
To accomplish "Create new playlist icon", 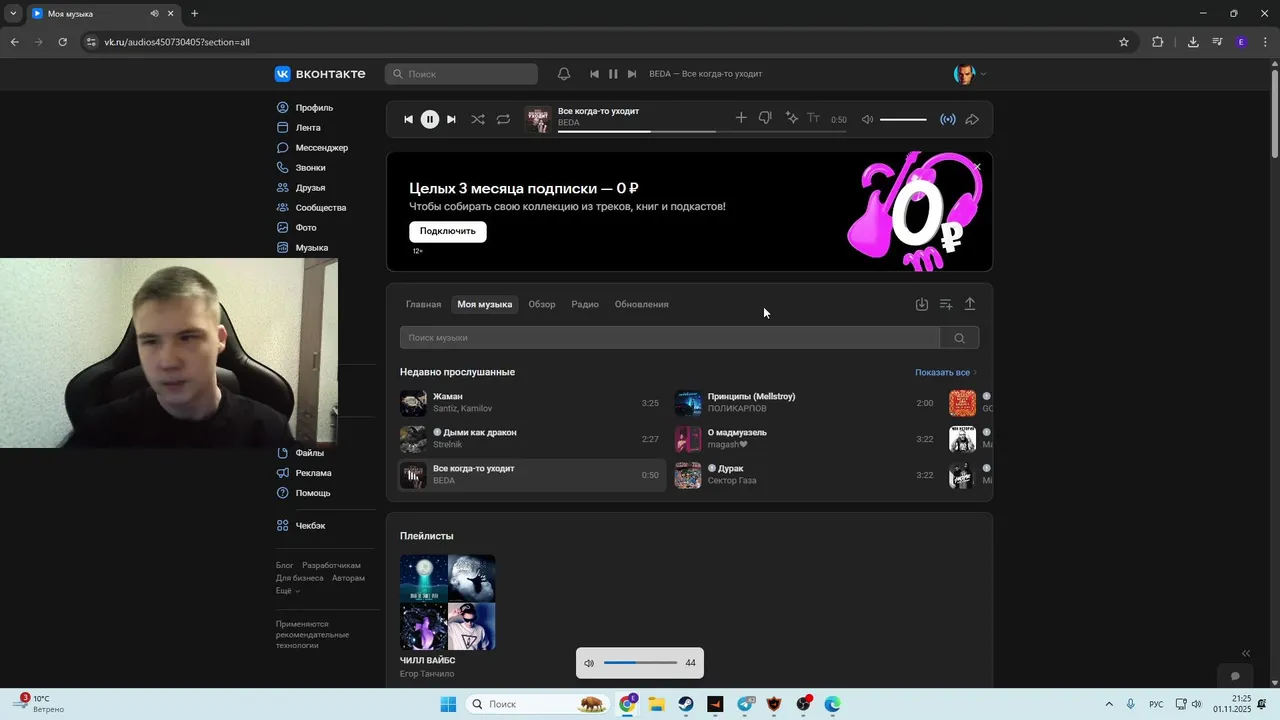I will [x=946, y=304].
